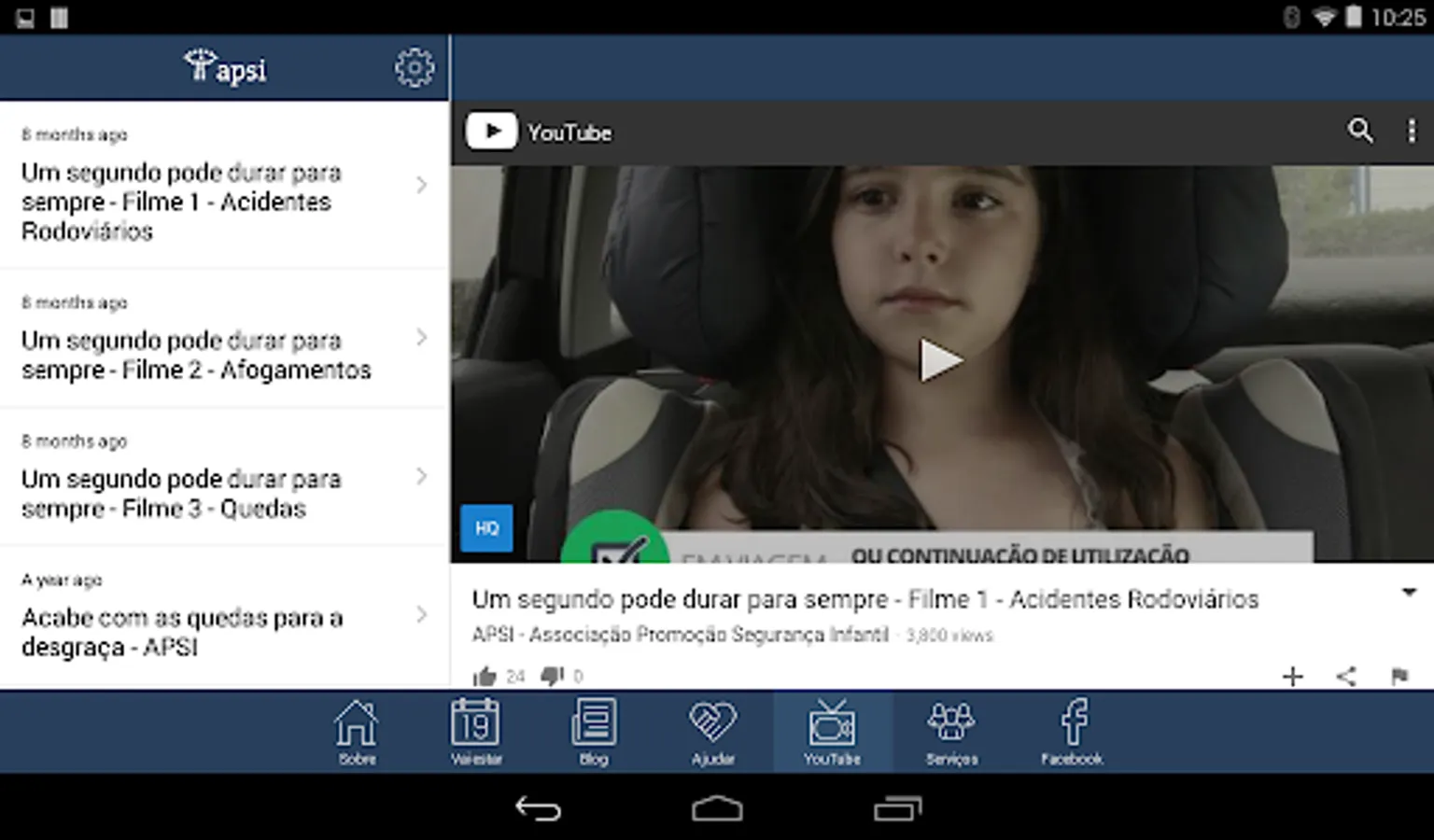Open Android recent apps button

tap(897, 808)
